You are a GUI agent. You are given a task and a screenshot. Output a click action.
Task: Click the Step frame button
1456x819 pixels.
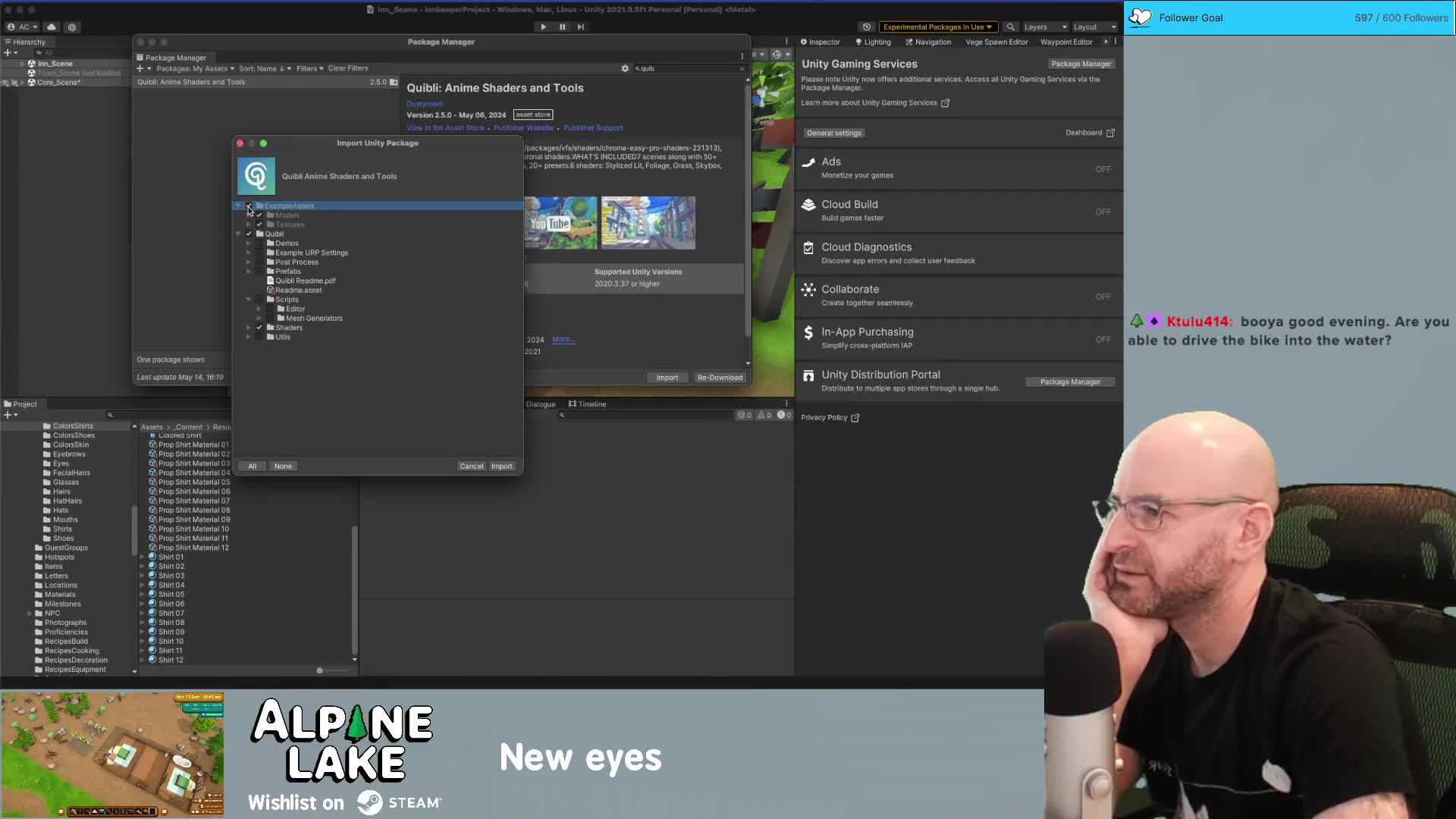tap(581, 27)
